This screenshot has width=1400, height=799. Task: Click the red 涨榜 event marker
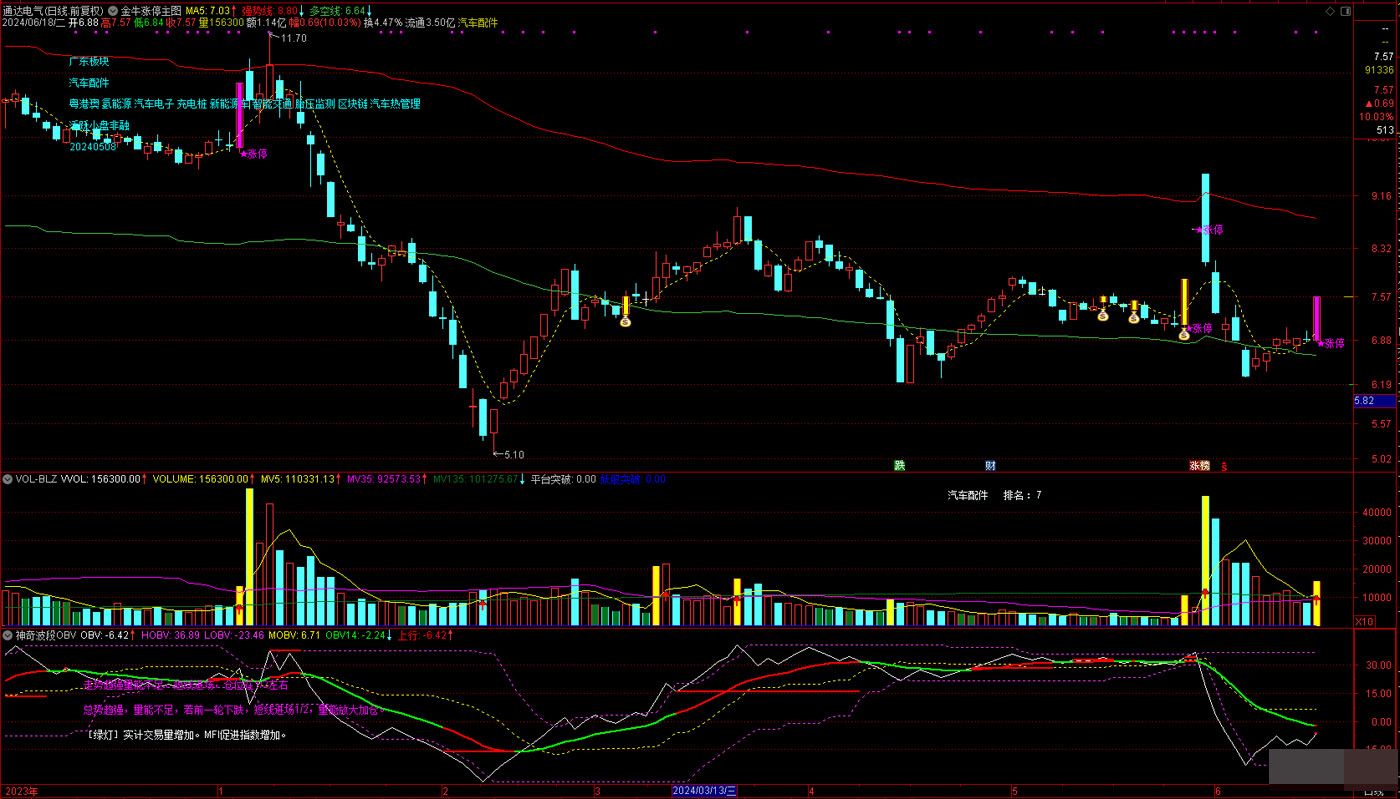pos(1199,465)
